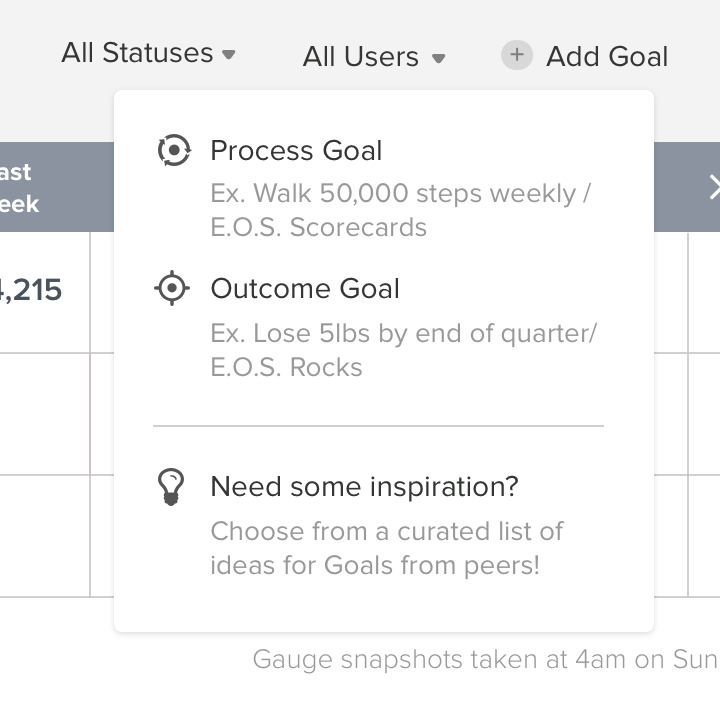Click the Last Week column header
The image size is (720, 710).
coord(19,188)
